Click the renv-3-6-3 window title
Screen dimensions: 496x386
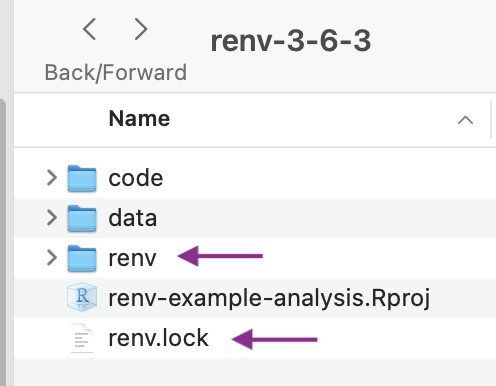(291, 41)
